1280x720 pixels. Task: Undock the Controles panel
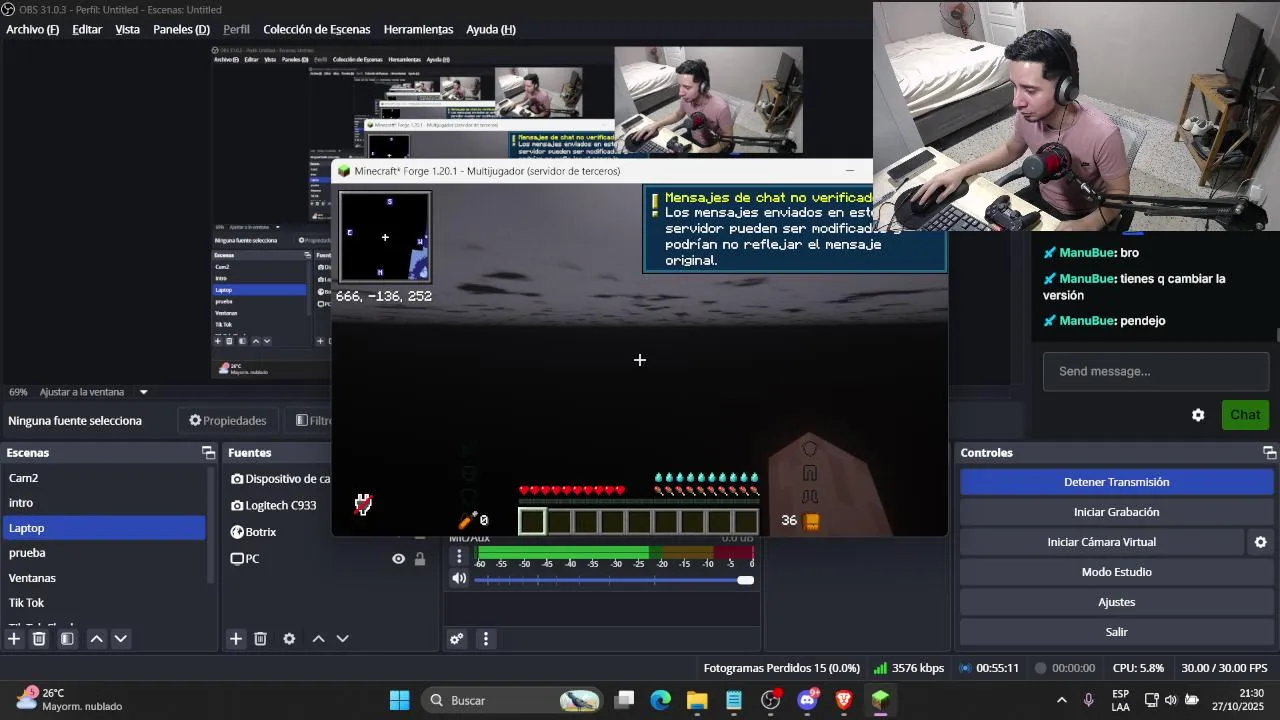point(1269,453)
